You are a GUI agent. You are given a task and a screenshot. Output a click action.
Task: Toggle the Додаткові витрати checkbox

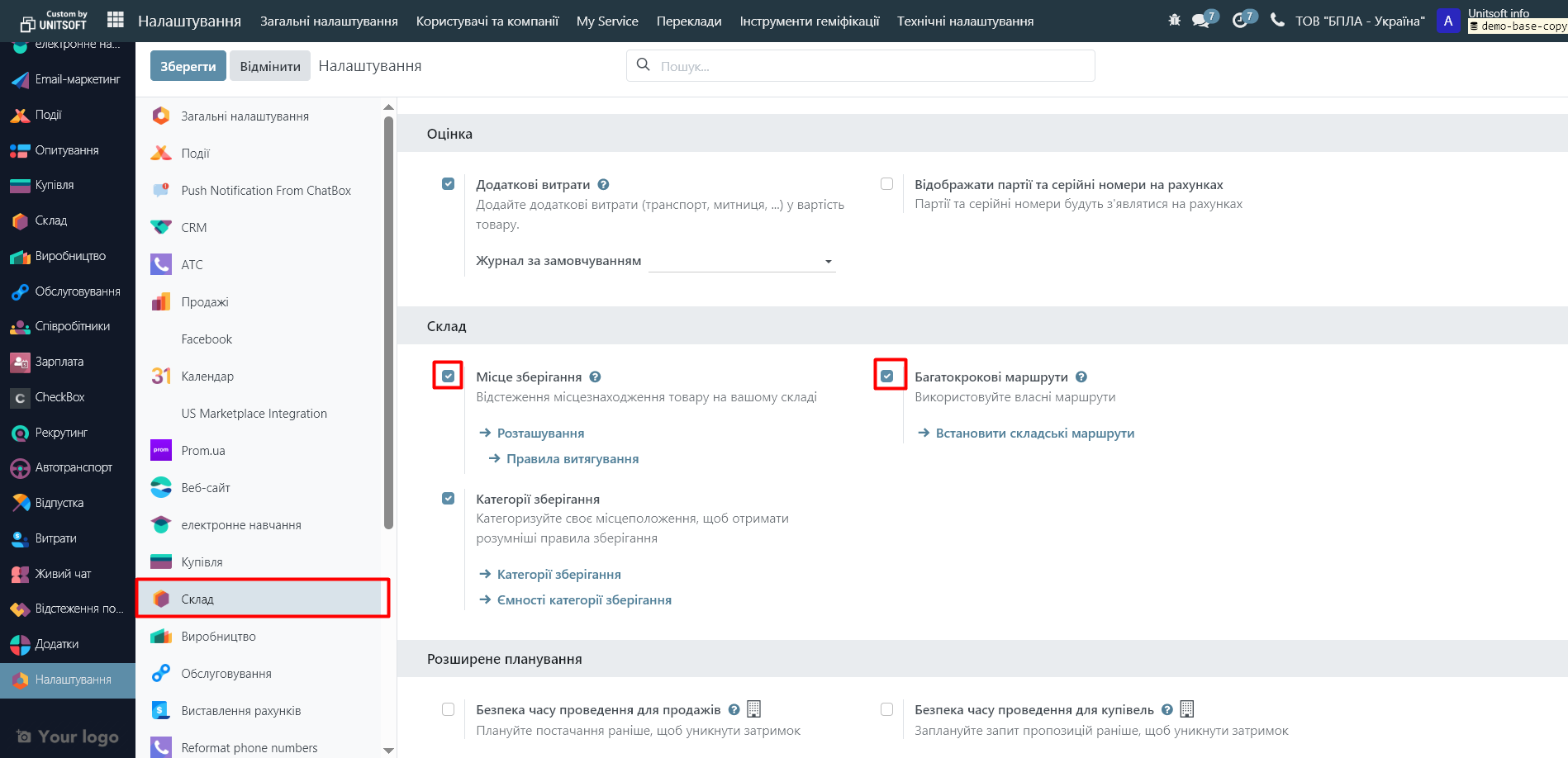tap(448, 184)
